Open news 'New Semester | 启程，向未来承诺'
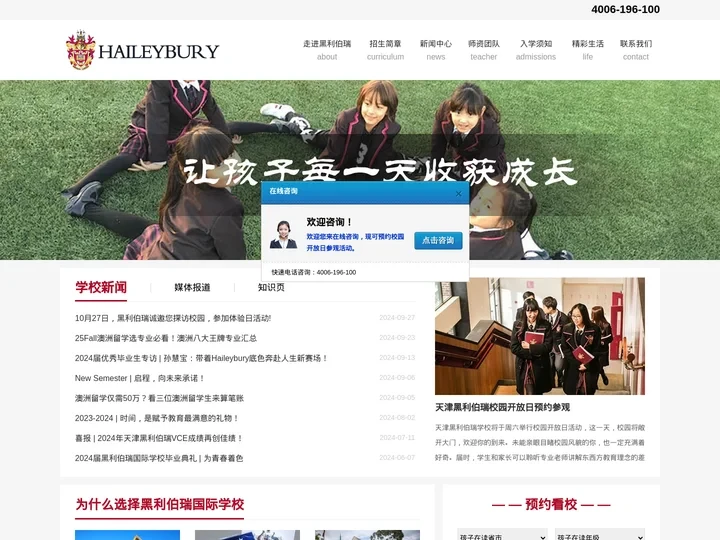This screenshot has height=540, width=720. tap(140, 378)
